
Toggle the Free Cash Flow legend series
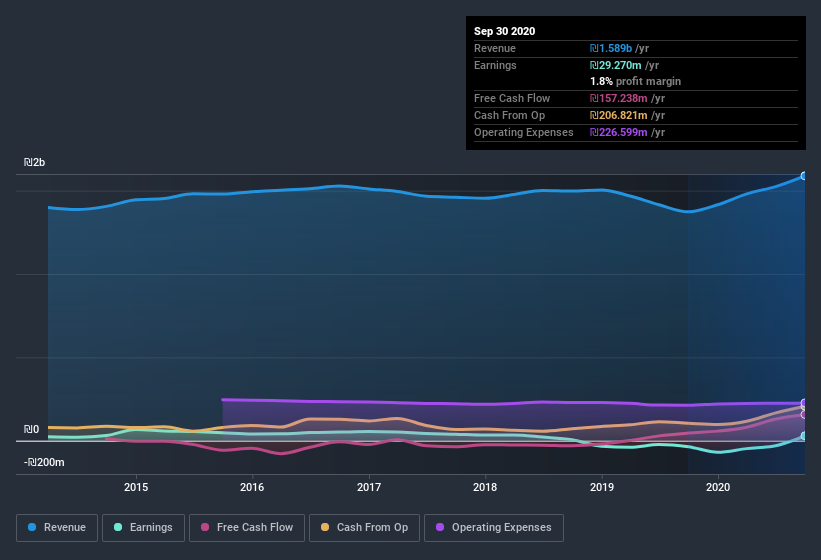click(246, 527)
